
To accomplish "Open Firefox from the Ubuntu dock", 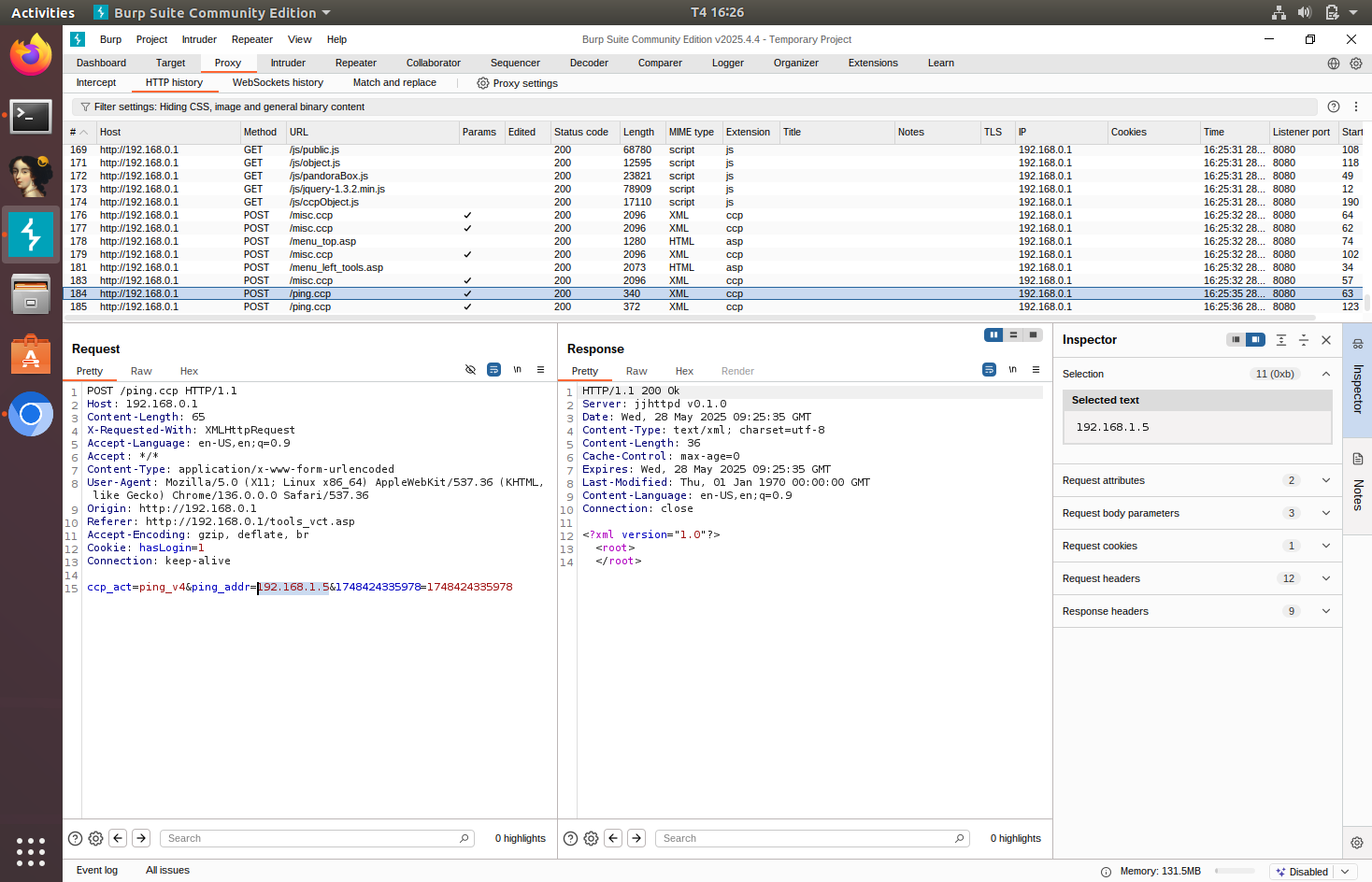I will tap(31, 55).
